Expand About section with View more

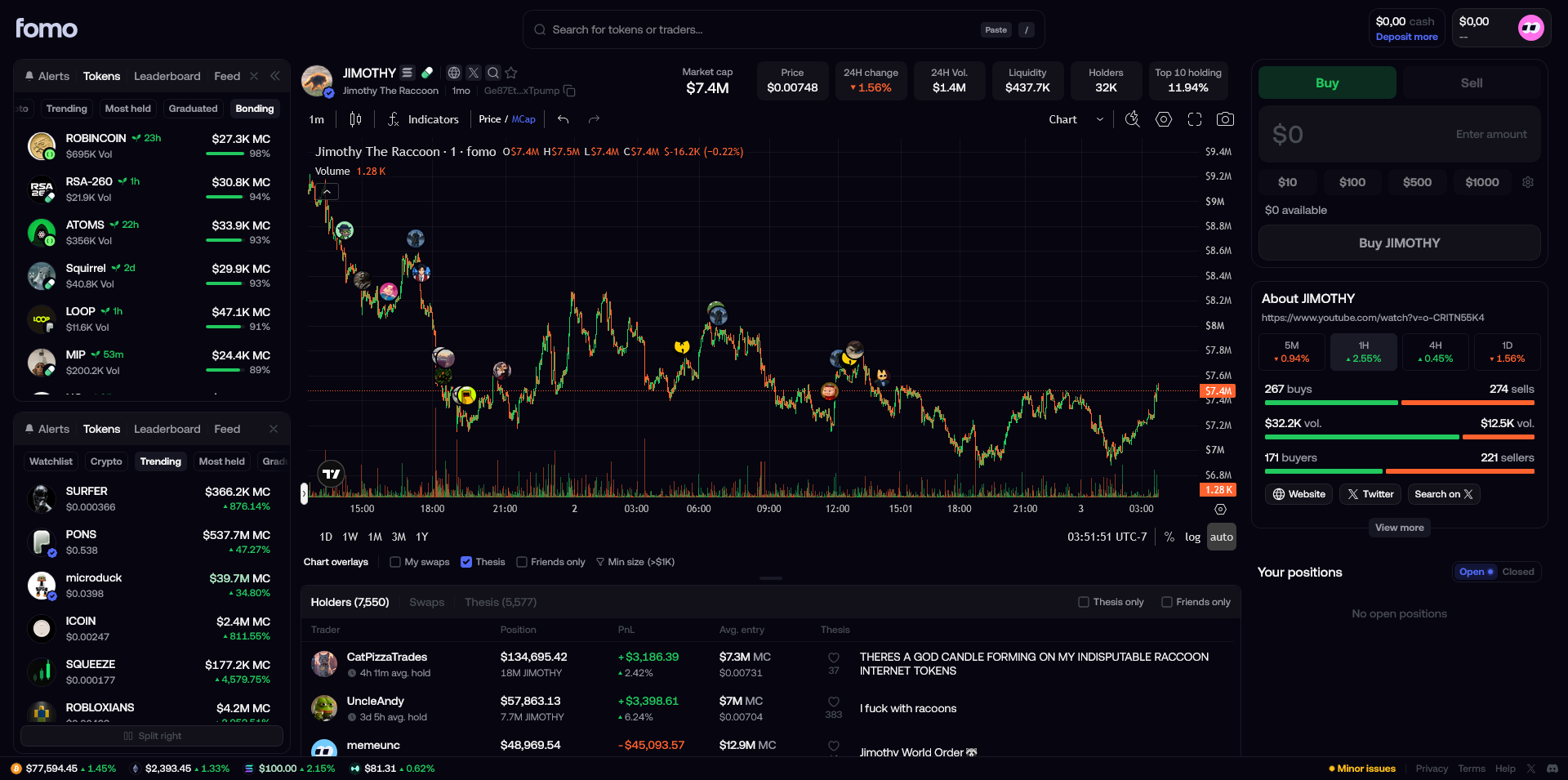tap(1399, 528)
